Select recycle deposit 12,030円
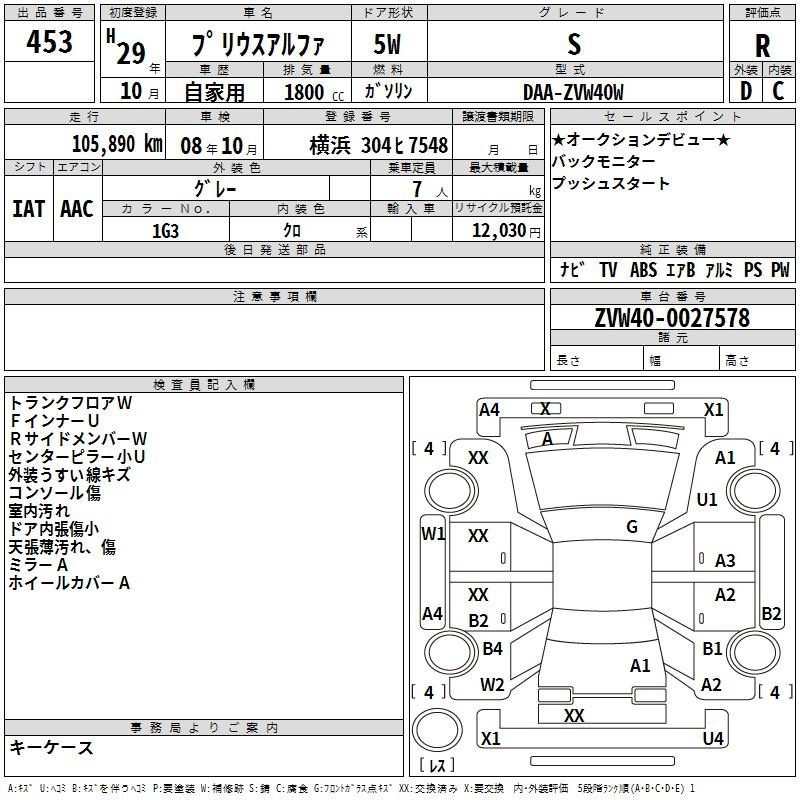This screenshot has width=800, height=800. (x=506, y=231)
